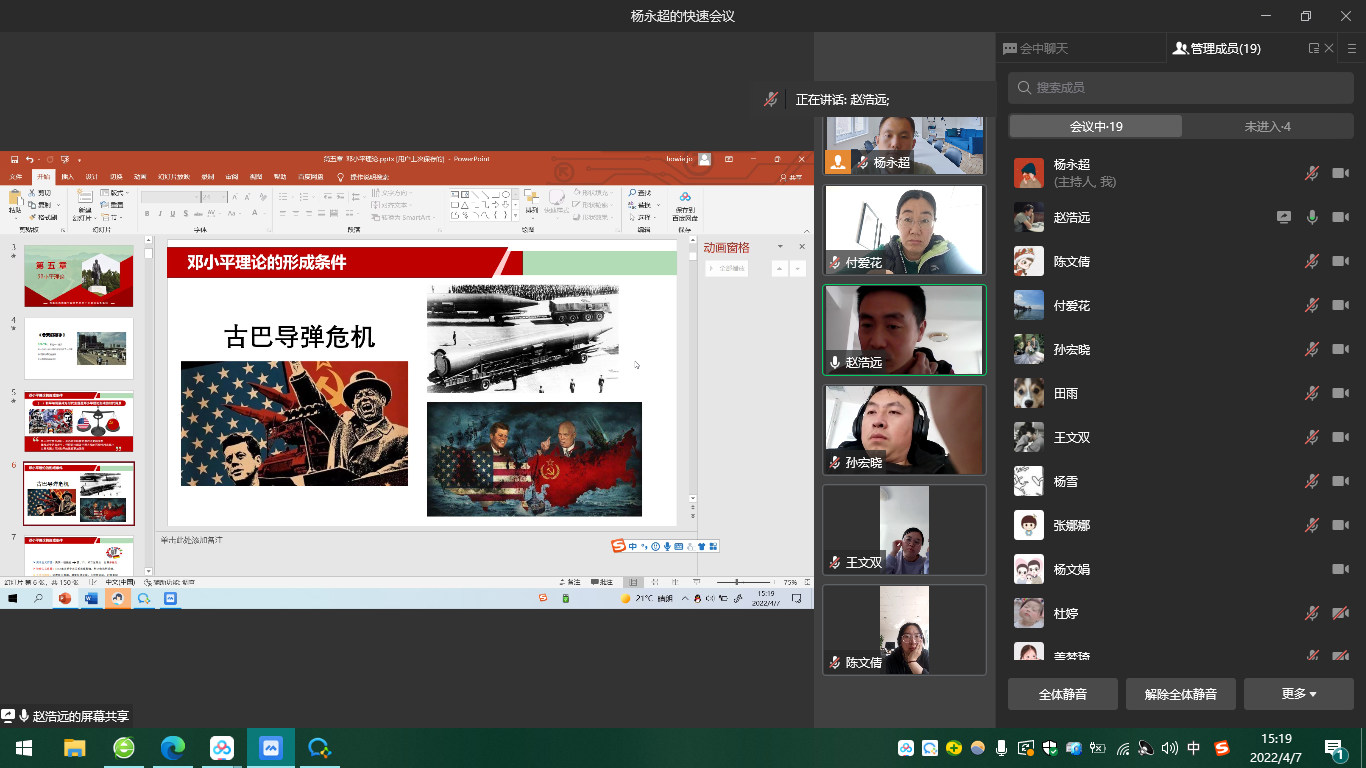The image size is (1366, 768).
Task: Unmute 孙宏晓's microphone in member list
Action: pyautogui.click(x=1312, y=349)
